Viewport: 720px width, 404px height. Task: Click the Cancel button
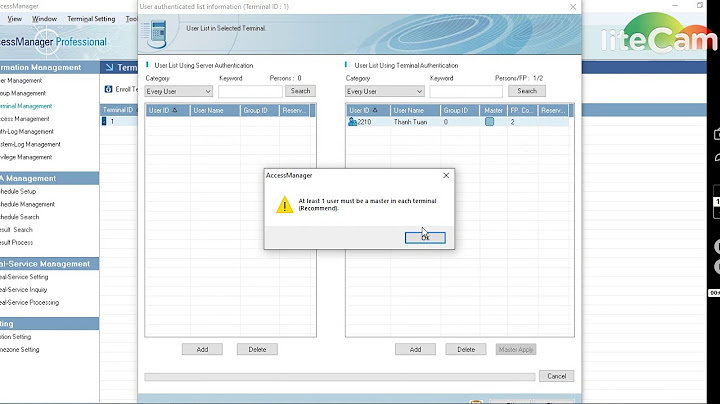[557, 376]
